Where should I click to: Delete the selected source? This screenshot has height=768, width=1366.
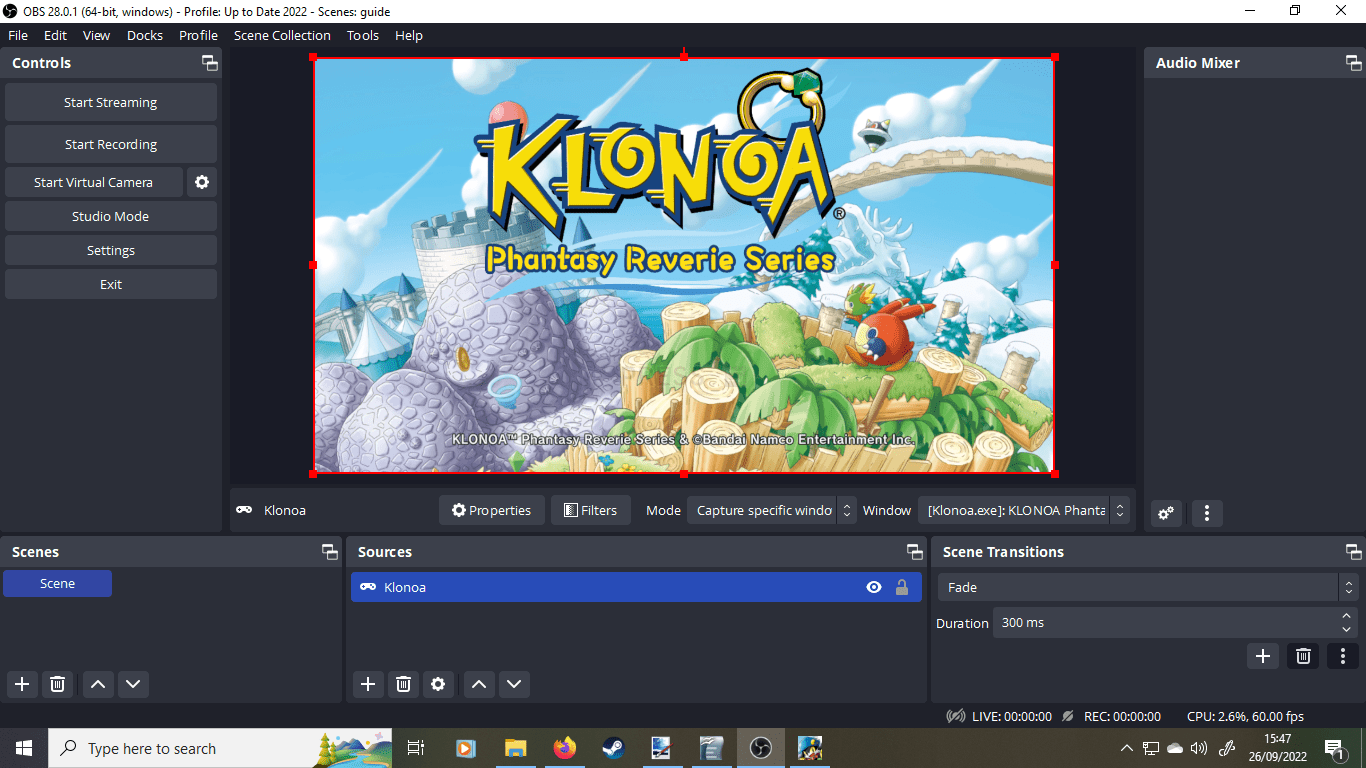(x=403, y=684)
